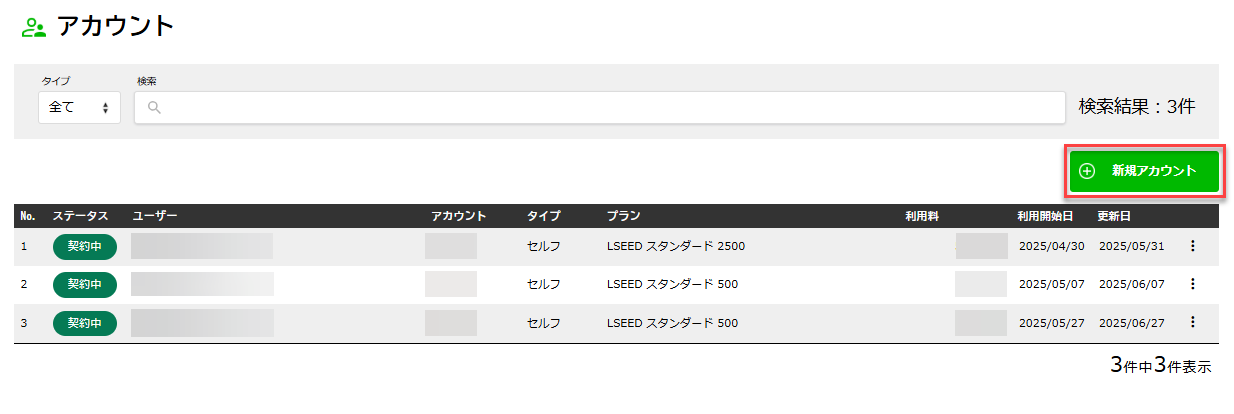Click the 新規アカウント button

(x=1144, y=171)
